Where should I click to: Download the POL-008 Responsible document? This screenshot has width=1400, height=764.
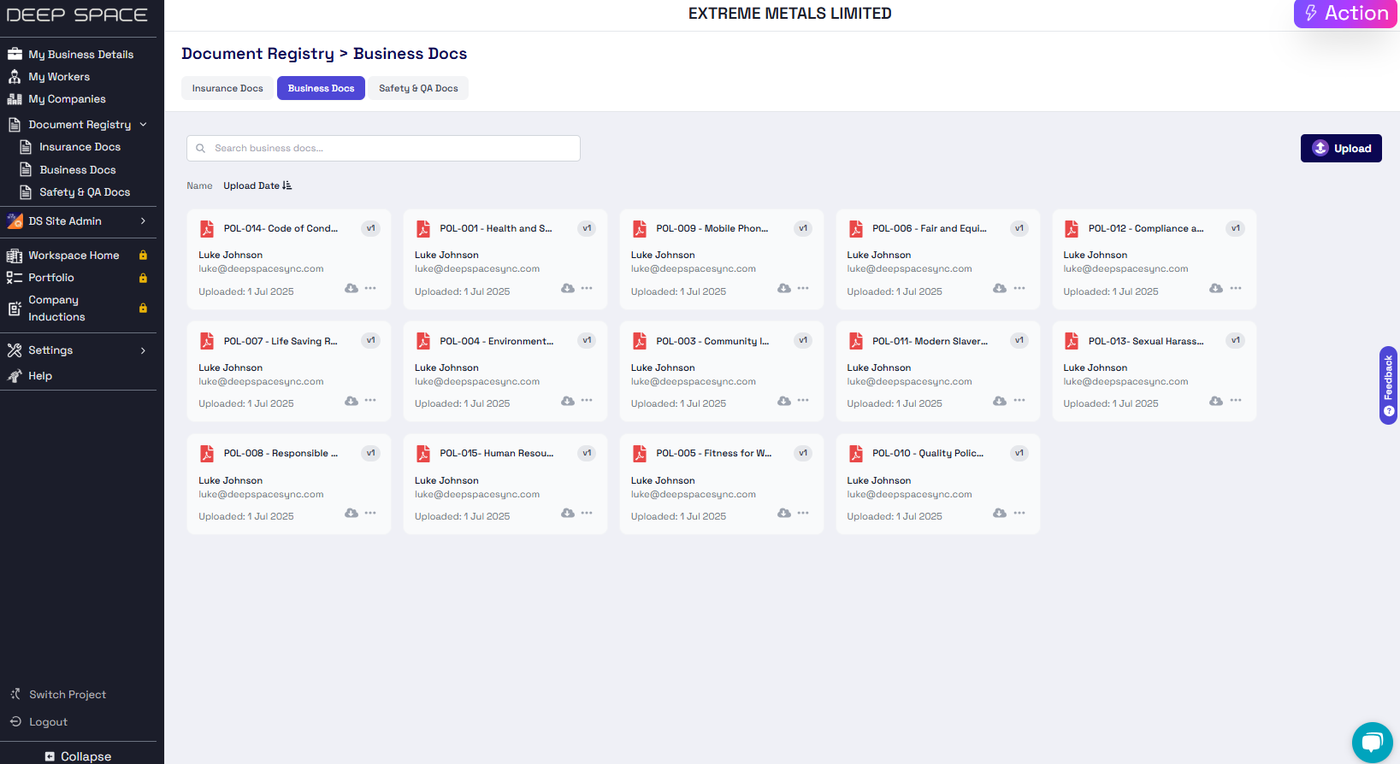351,513
